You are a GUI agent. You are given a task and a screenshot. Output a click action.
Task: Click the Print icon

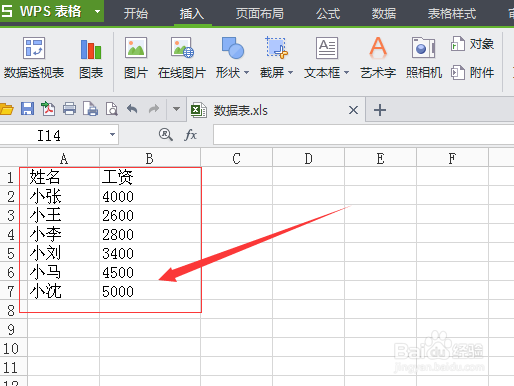(69, 109)
